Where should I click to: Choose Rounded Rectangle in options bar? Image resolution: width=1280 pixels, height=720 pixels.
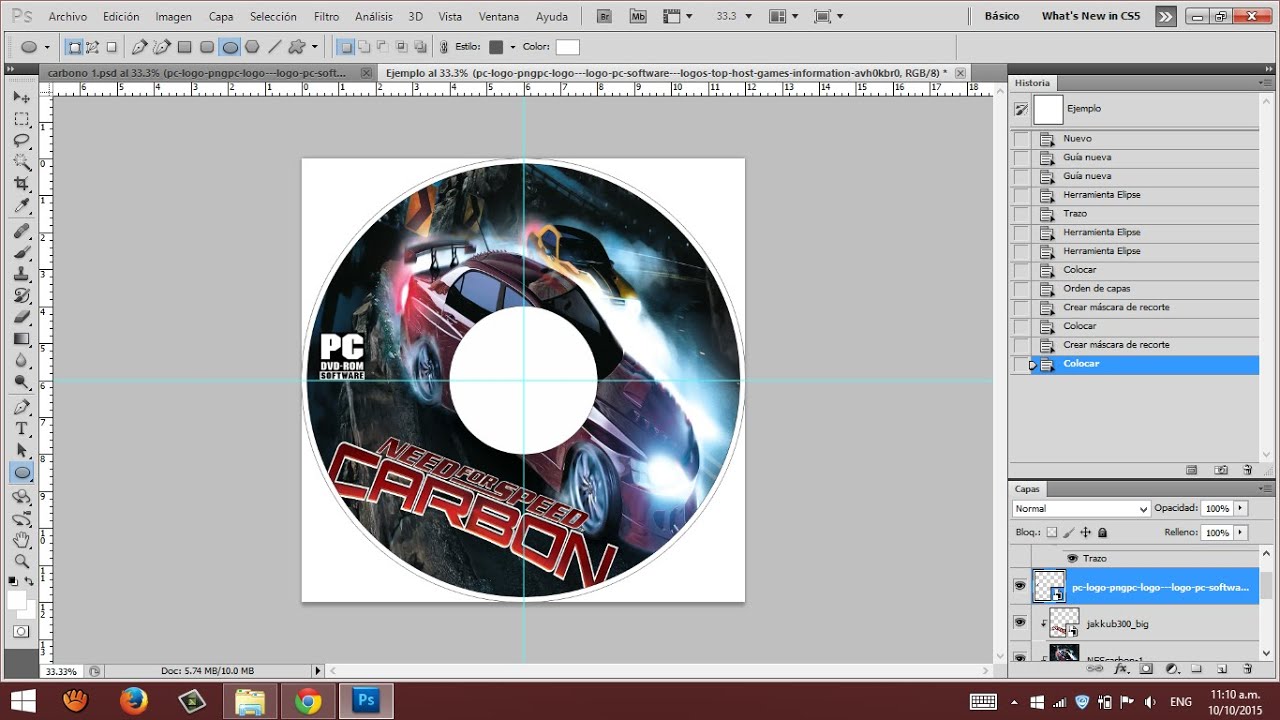tap(207, 47)
